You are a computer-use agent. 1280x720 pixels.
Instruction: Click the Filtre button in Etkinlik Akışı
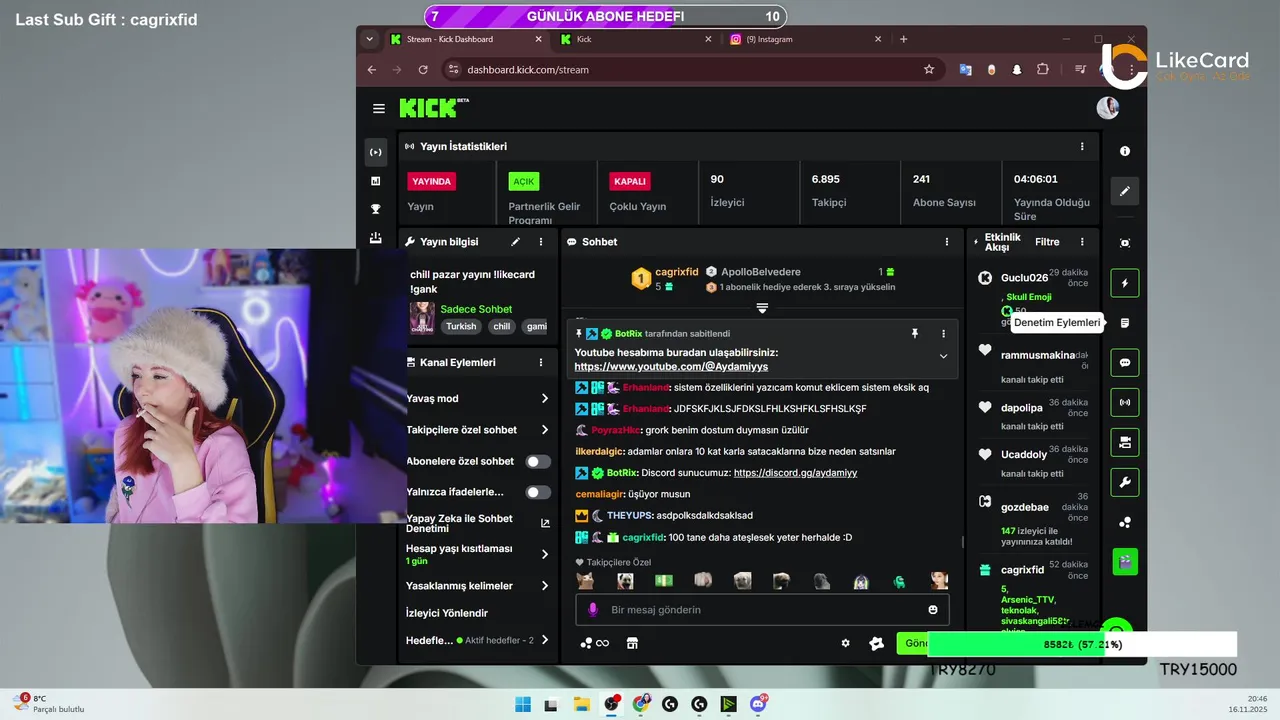point(1047,242)
